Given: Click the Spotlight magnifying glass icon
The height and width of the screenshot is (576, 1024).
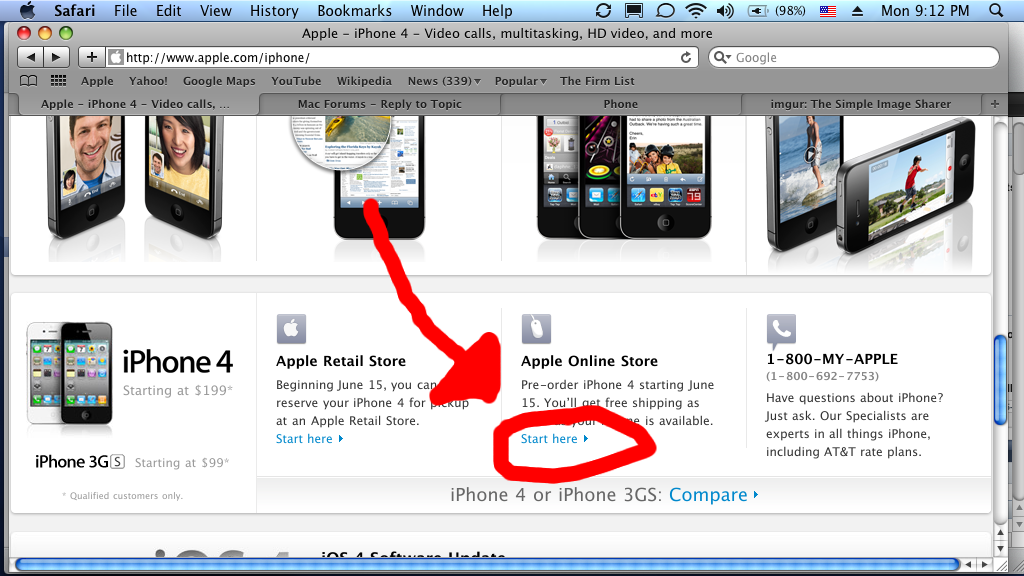Looking at the screenshot, I should 996,10.
